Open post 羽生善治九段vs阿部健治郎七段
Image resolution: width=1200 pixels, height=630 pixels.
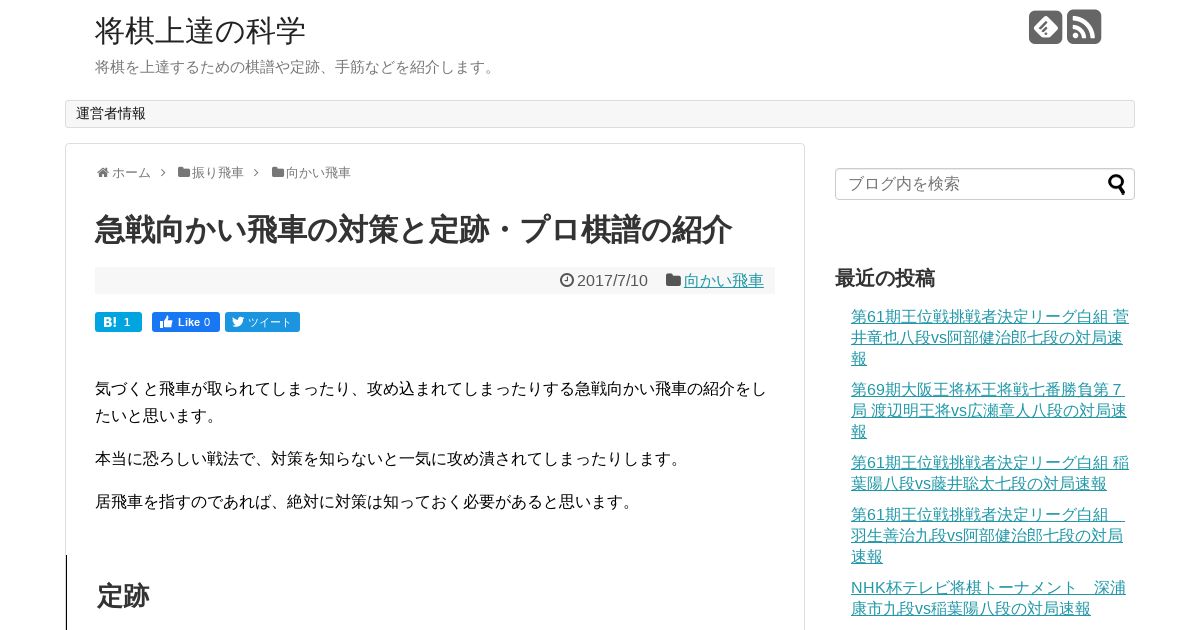[x=988, y=536]
